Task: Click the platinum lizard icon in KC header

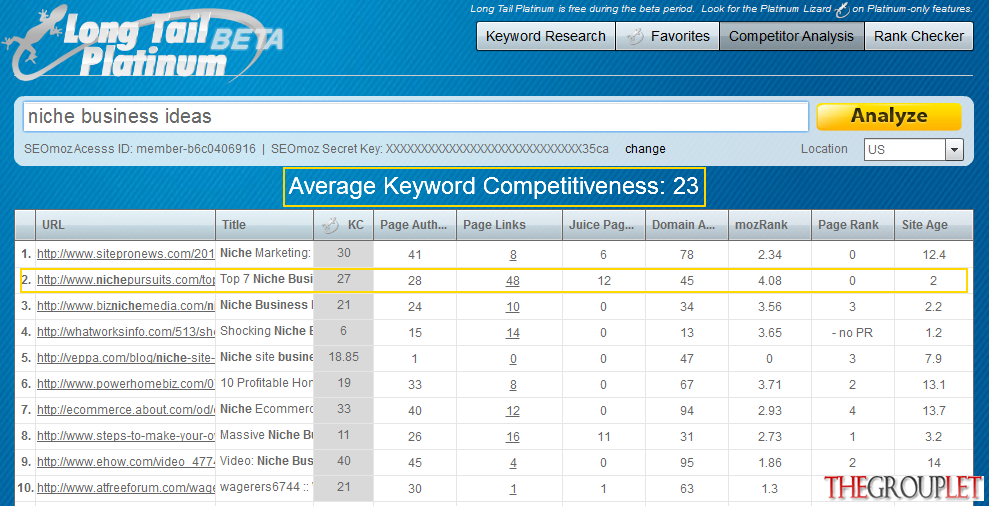Action: (x=329, y=225)
